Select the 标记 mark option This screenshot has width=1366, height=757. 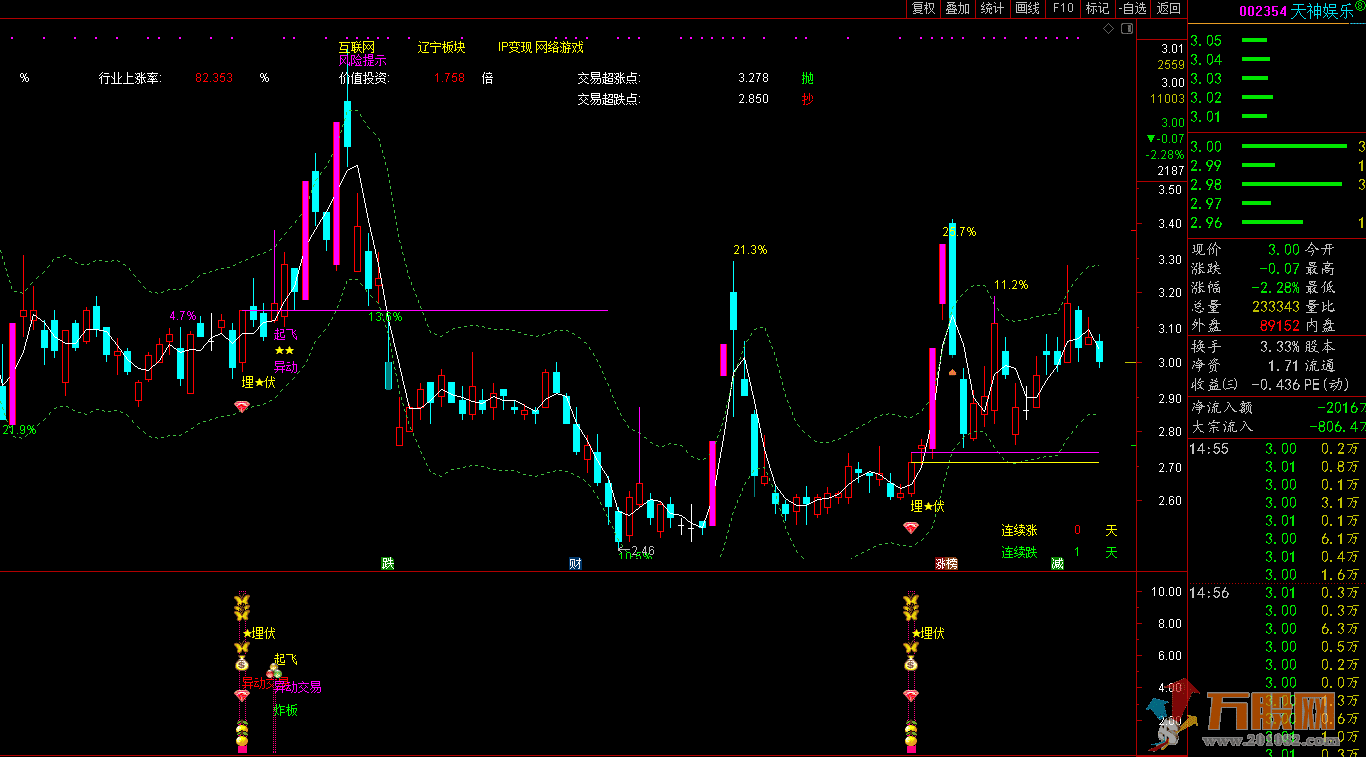[1098, 8]
